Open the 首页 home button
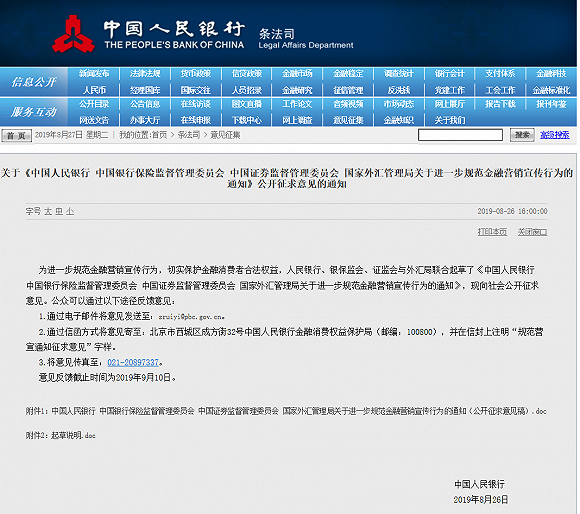Screen dimensions: 580x514 click(x=16, y=136)
